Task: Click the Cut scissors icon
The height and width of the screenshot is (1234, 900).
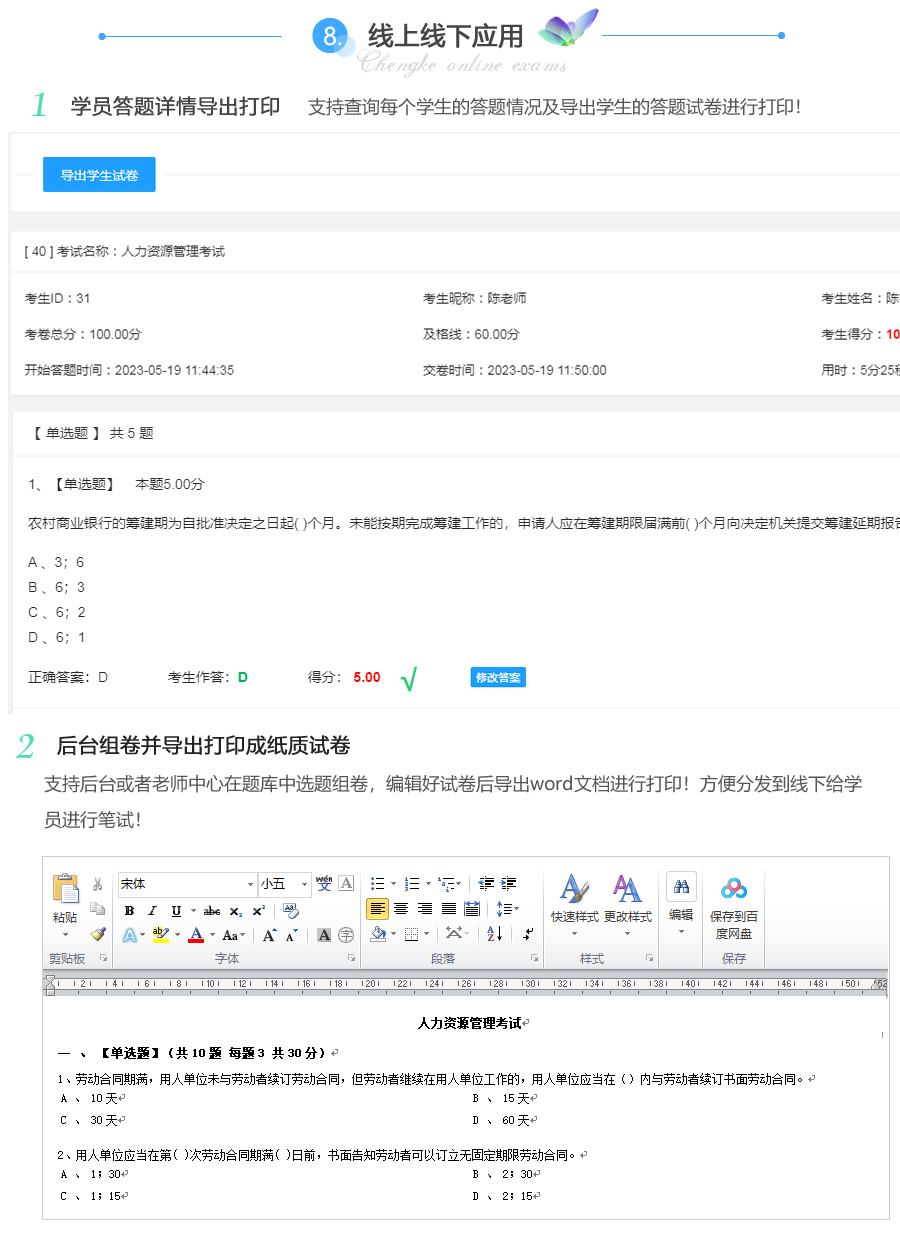Action: coord(97,884)
